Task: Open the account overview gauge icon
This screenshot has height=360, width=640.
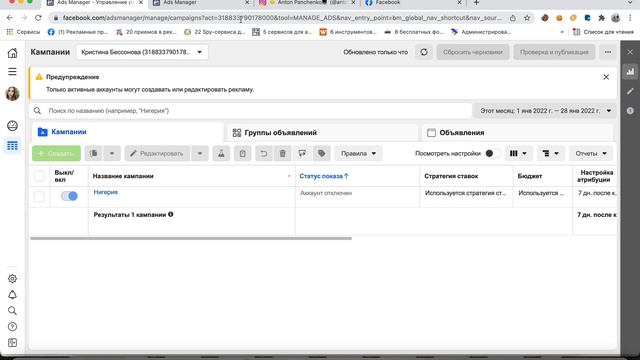Action: [13, 126]
